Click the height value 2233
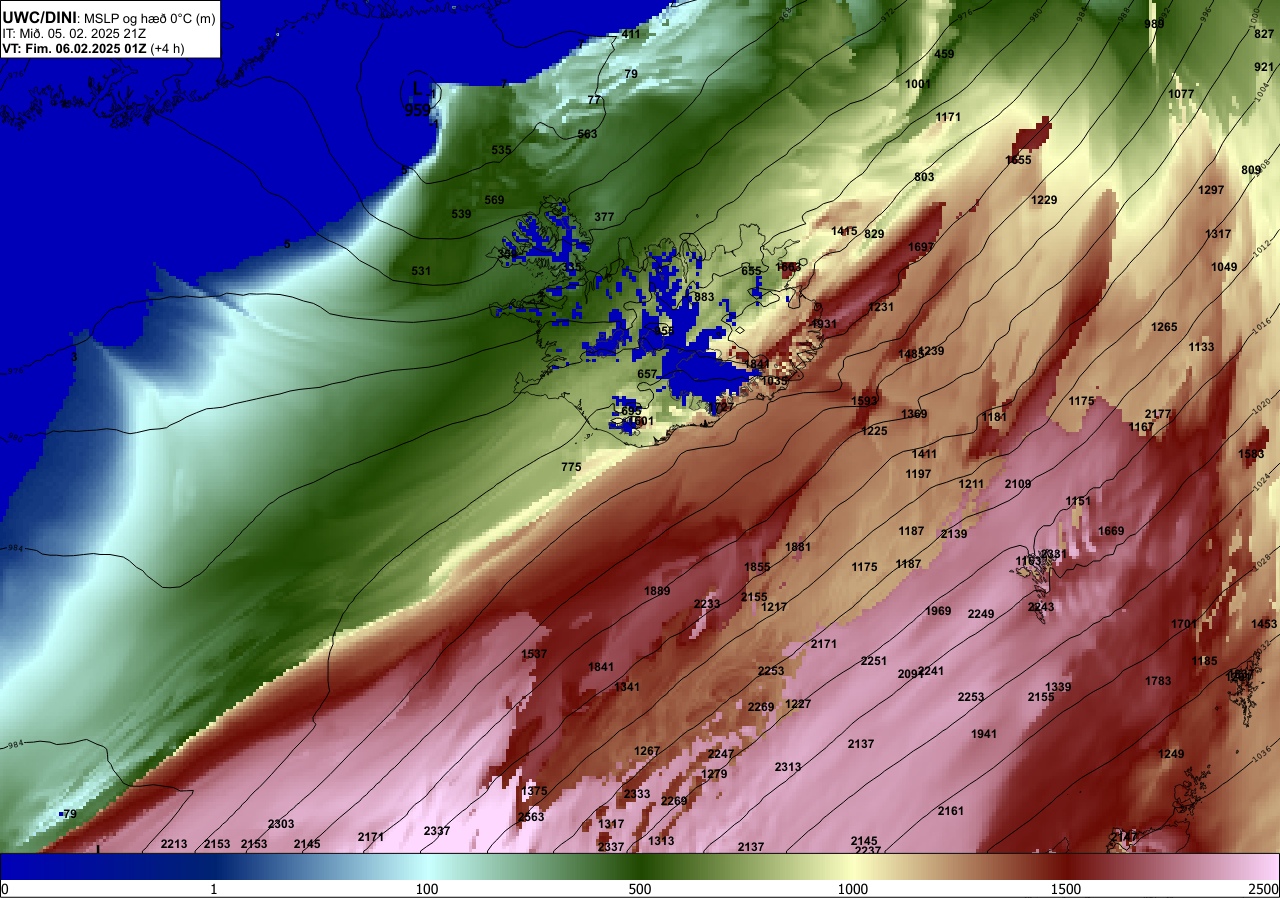The height and width of the screenshot is (898, 1280). pyautogui.click(x=707, y=604)
